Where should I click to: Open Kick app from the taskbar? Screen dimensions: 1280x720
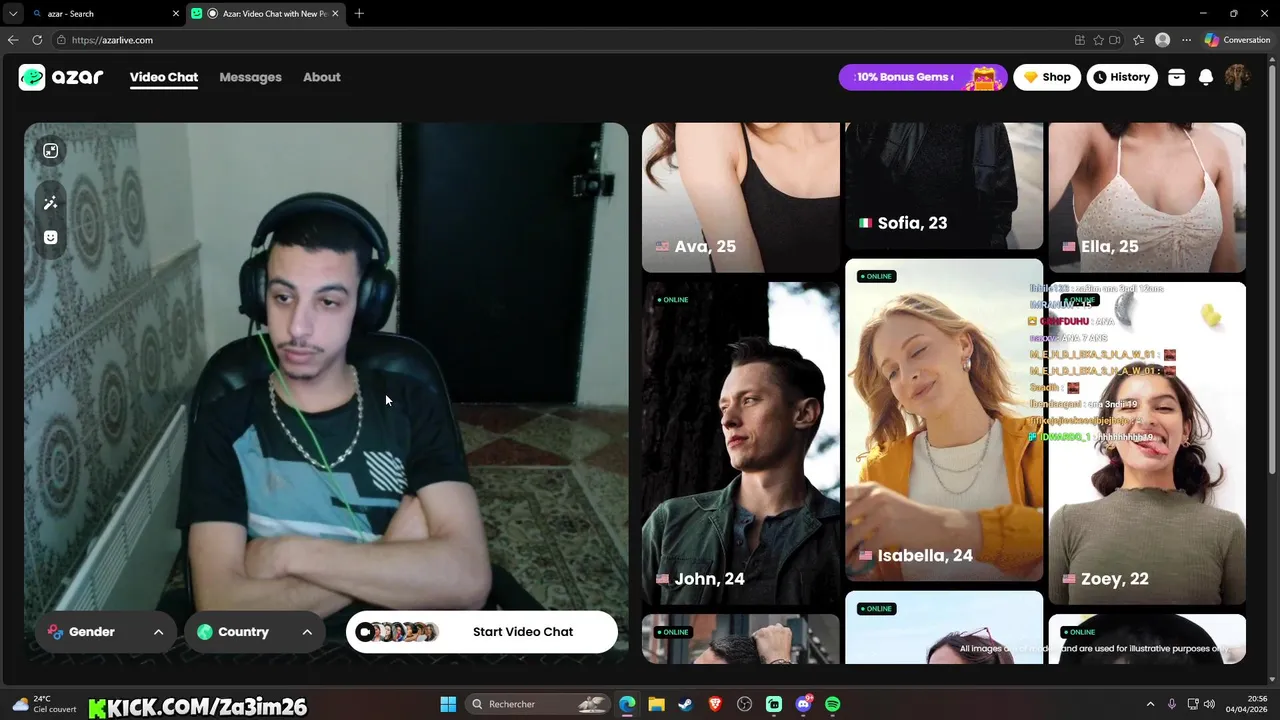pos(774,704)
